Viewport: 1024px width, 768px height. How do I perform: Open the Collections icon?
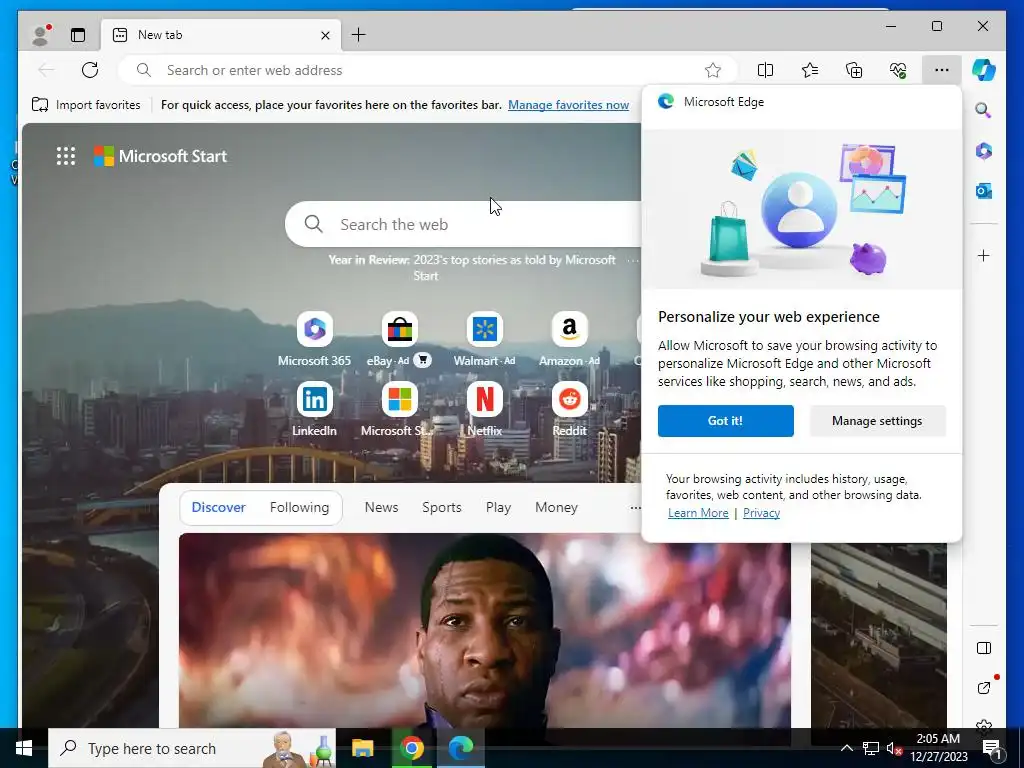854,70
